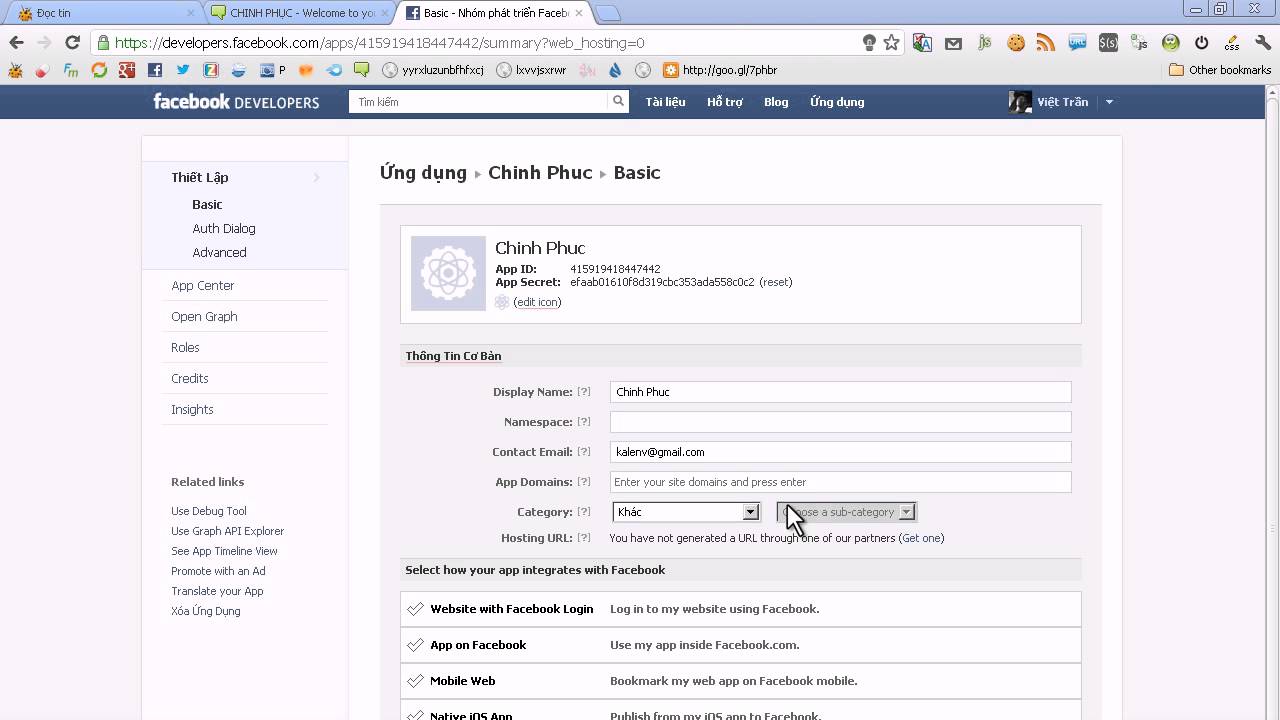Click the App Domains help [?] icon
Screen dimensions: 1280x720
coord(584,482)
